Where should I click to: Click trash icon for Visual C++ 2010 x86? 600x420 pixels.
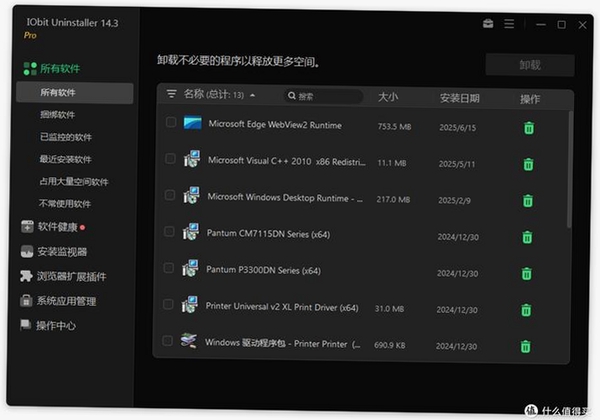click(528, 164)
